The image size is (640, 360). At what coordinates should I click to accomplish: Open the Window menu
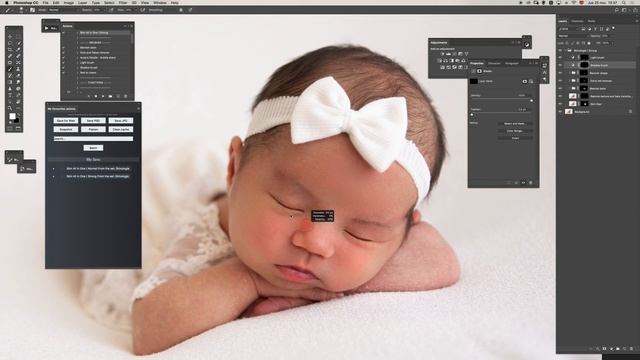pos(160,2)
